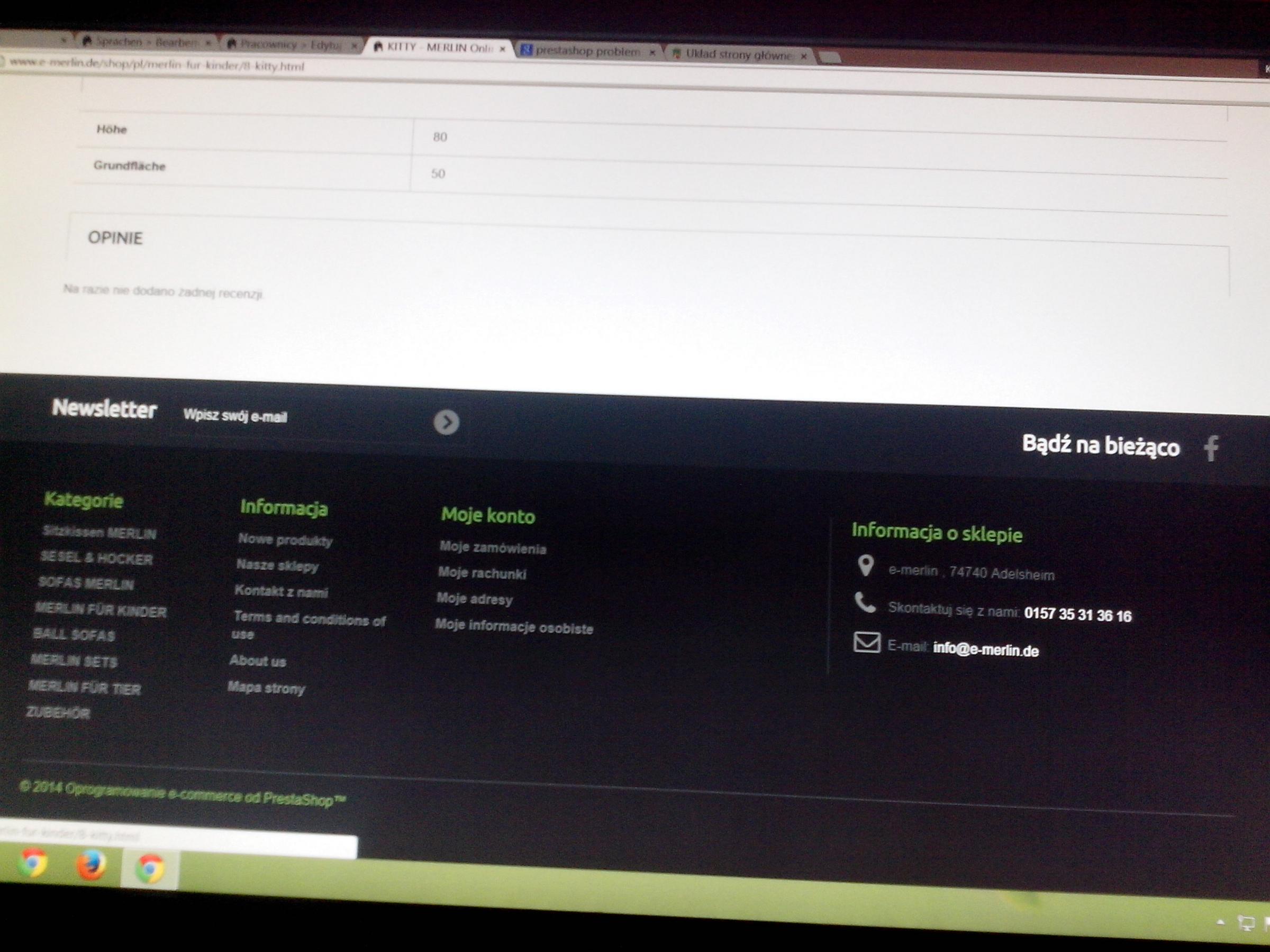Image resolution: width=1270 pixels, height=952 pixels.
Task: Click the location pin icon
Action: point(865,566)
